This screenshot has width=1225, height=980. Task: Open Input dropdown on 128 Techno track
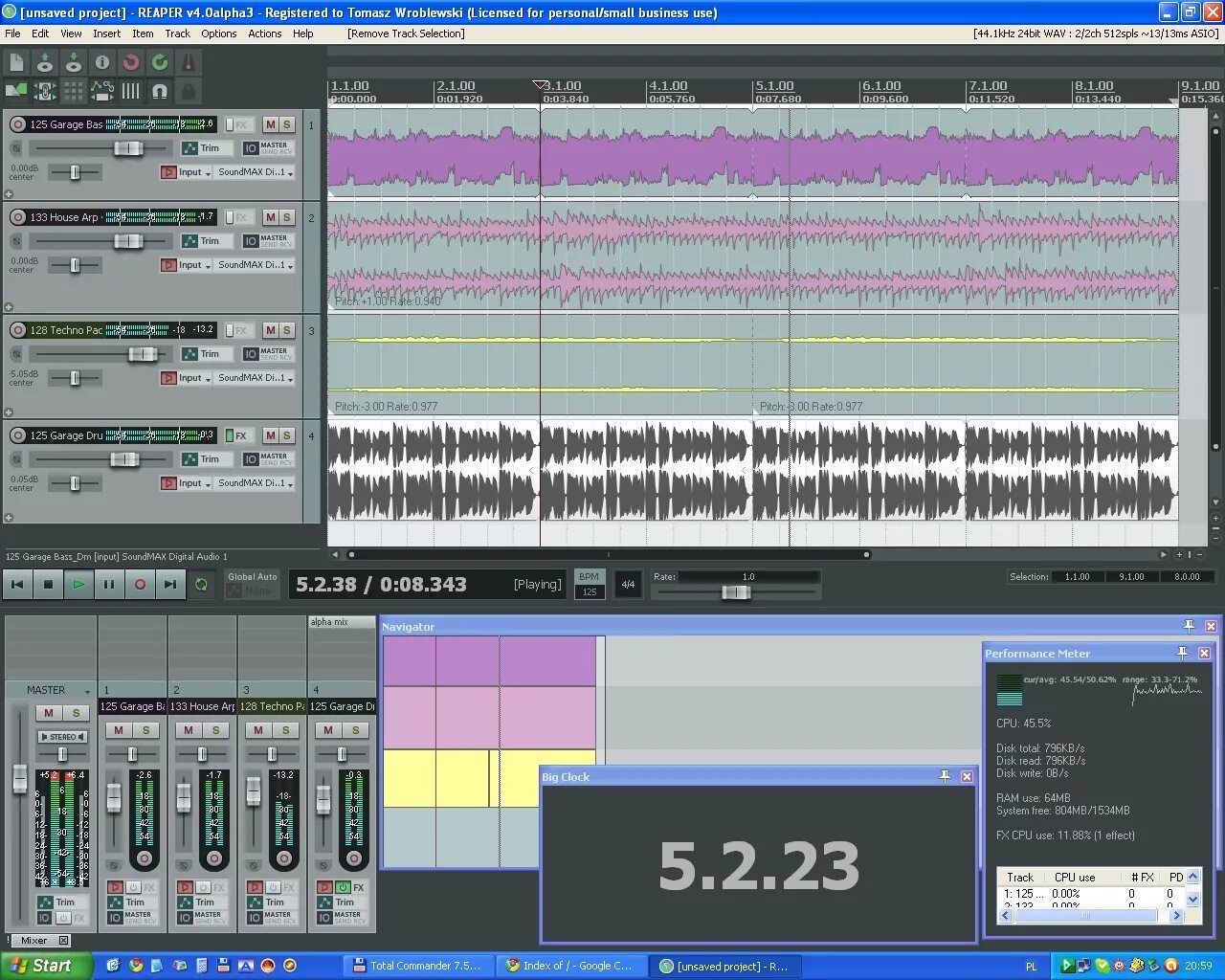coord(194,378)
